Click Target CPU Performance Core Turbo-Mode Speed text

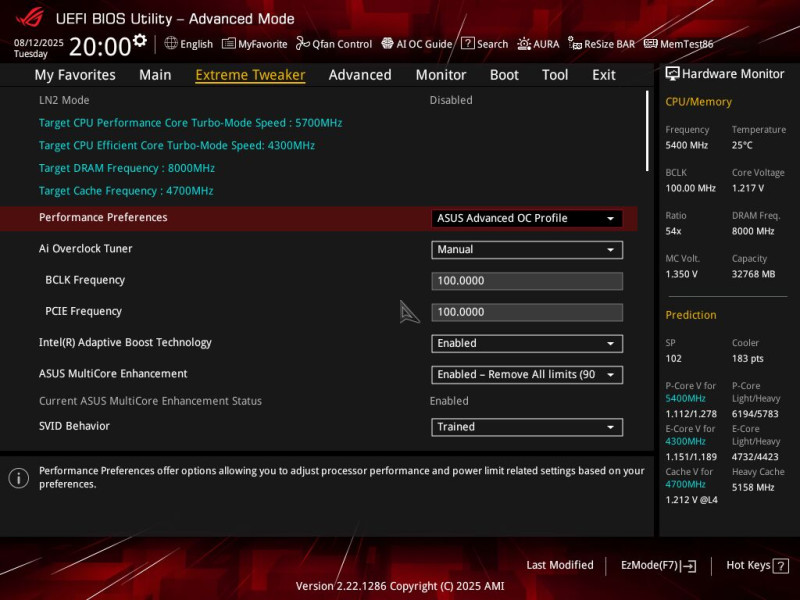(x=190, y=123)
